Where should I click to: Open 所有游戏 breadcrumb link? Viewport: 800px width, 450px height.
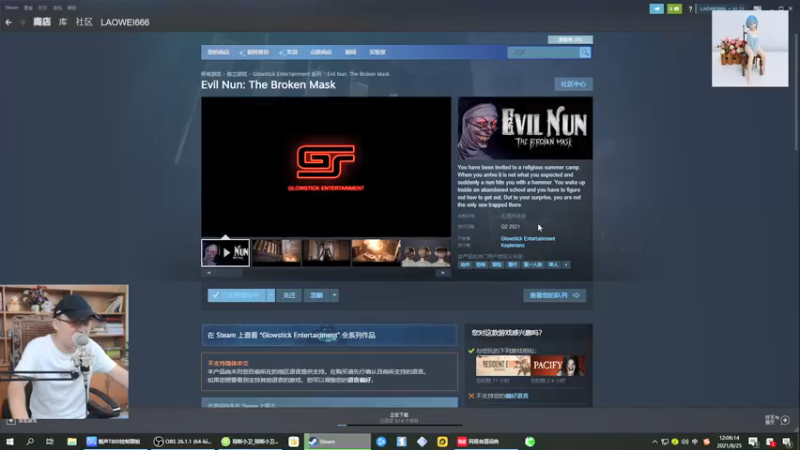click(211, 74)
